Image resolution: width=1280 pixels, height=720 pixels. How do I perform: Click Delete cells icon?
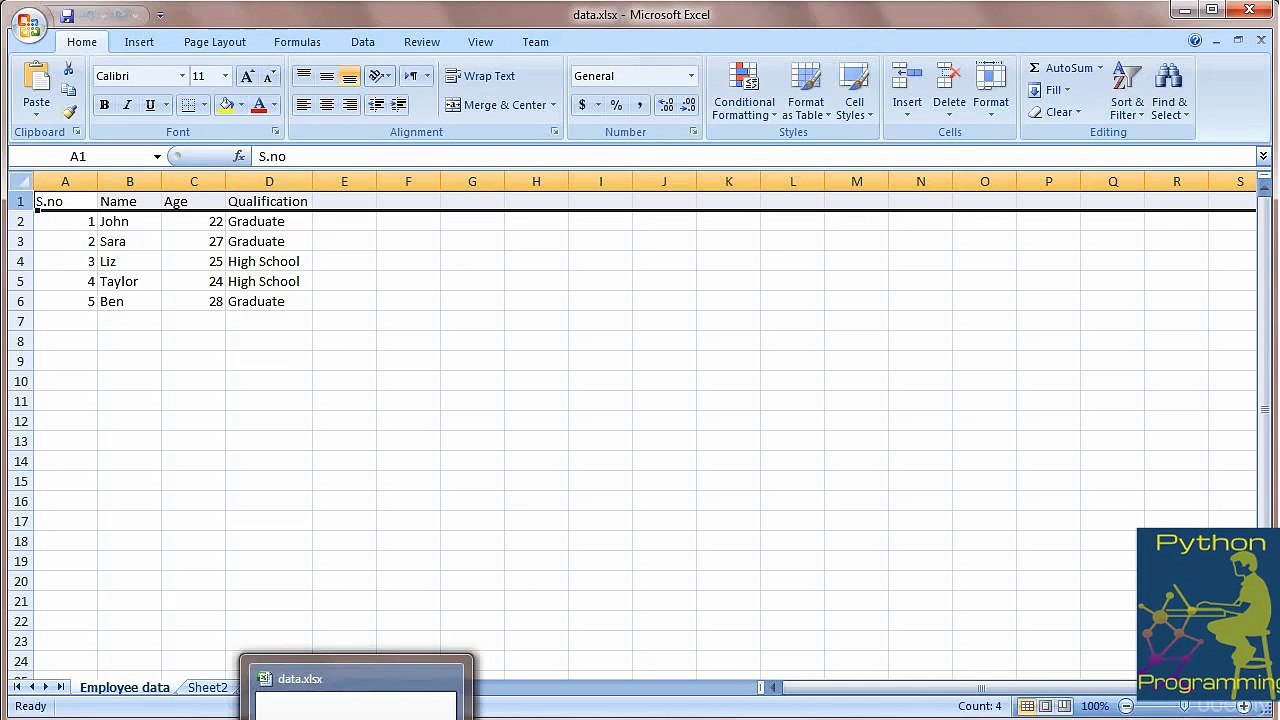949,77
